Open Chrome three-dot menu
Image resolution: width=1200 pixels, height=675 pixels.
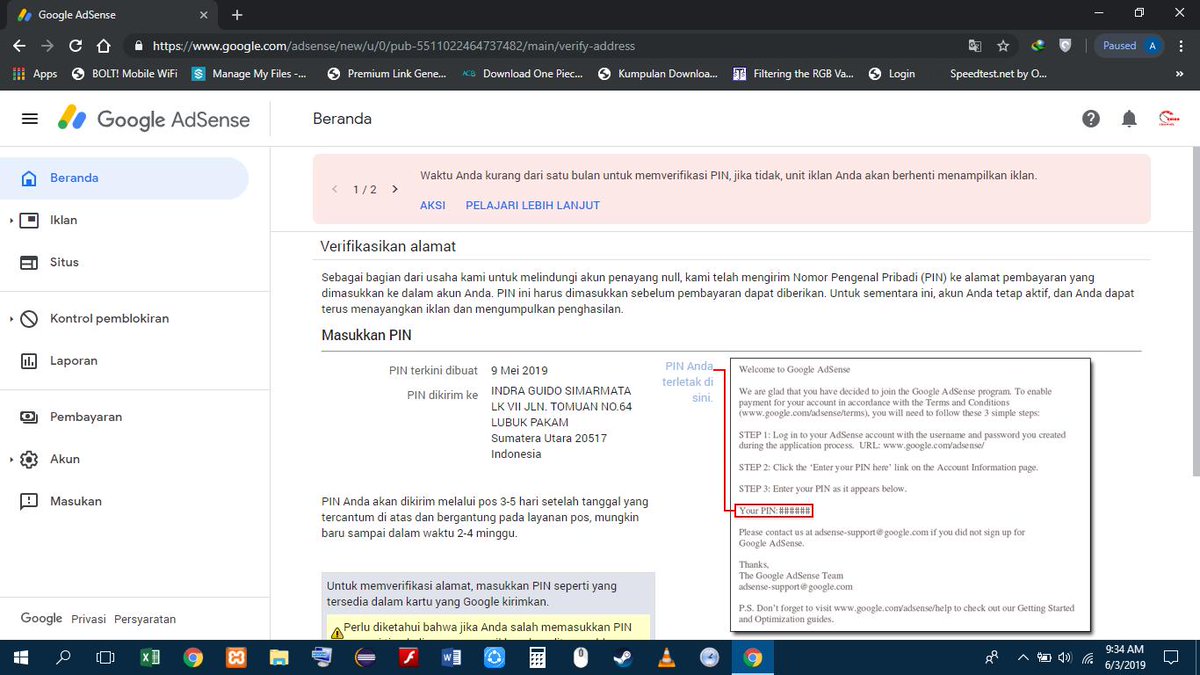pyautogui.click(x=1183, y=46)
